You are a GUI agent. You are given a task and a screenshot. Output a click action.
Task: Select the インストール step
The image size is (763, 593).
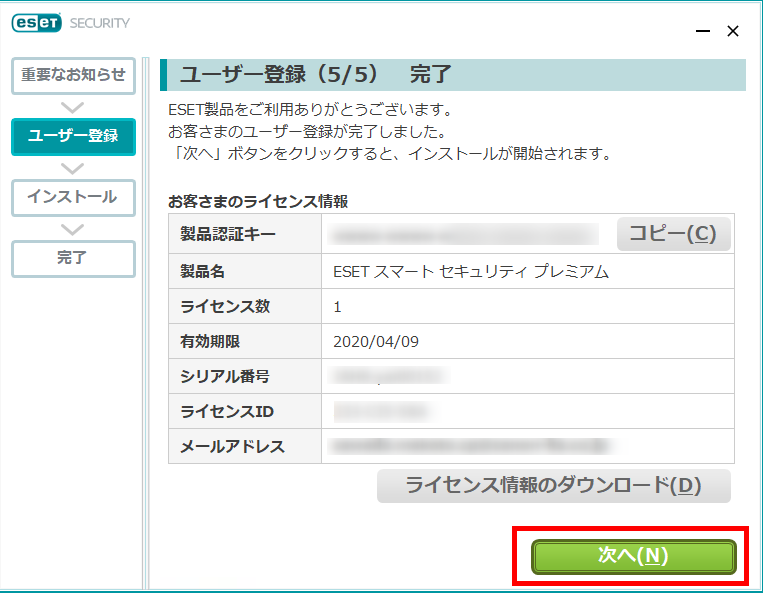click(73, 198)
